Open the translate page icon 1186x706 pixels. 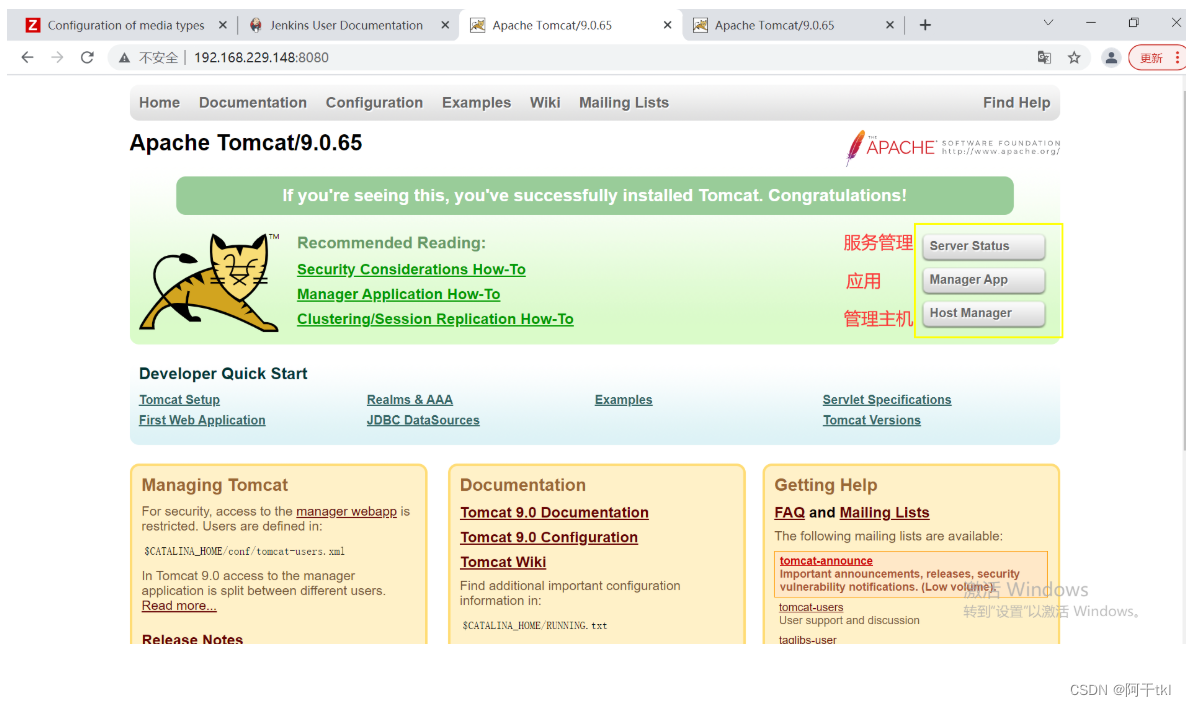1044,58
